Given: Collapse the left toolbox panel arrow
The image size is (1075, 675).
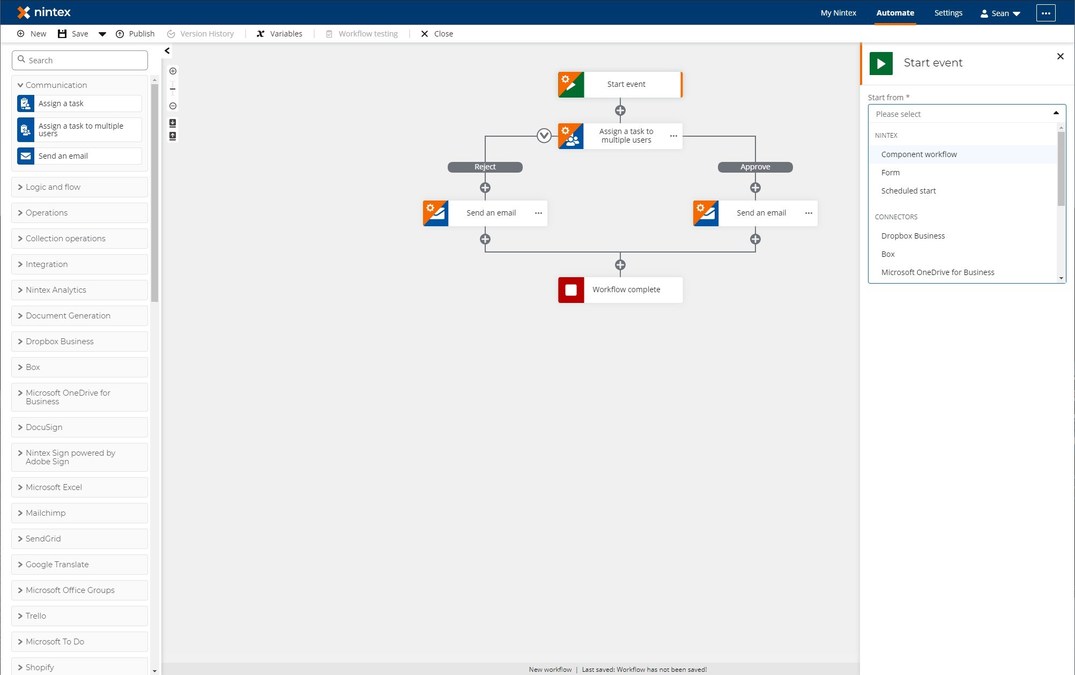Looking at the screenshot, I should click(167, 51).
